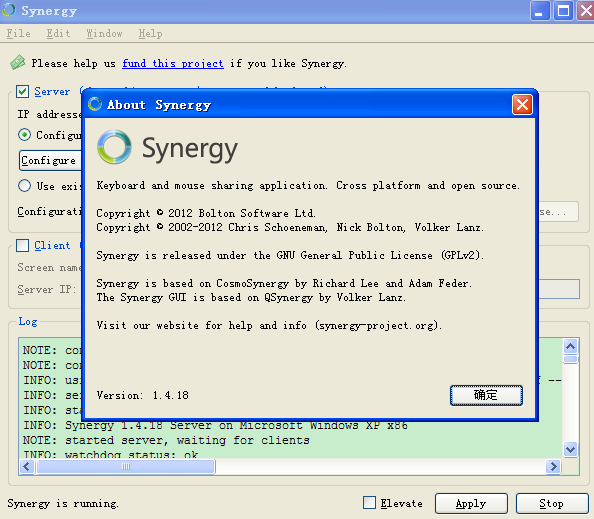
Task: Click the 'based on CosmoSynergy by Richard Lee' line
Action: tap(284, 283)
